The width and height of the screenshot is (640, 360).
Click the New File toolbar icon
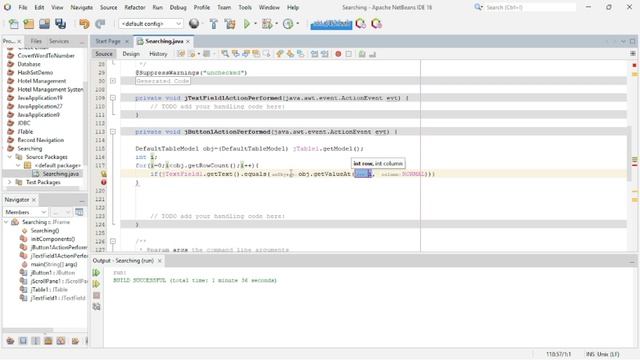[x=13, y=24]
